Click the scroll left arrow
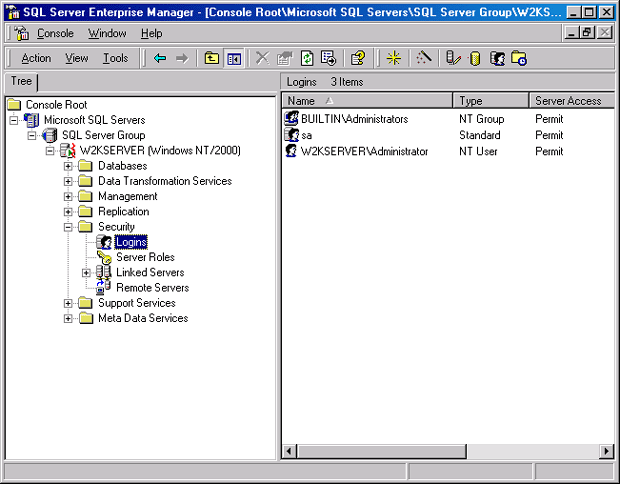Screen dimensions: 620x484 pyautogui.click(x=289, y=451)
